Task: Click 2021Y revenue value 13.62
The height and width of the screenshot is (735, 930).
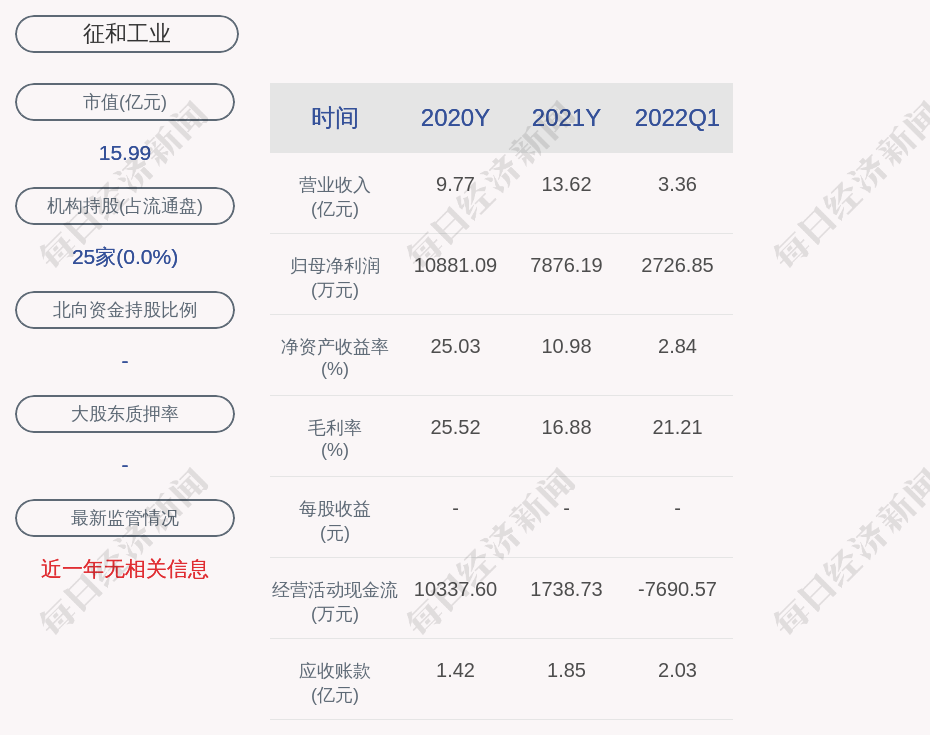Action: pyautogui.click(x=566, y=184)
